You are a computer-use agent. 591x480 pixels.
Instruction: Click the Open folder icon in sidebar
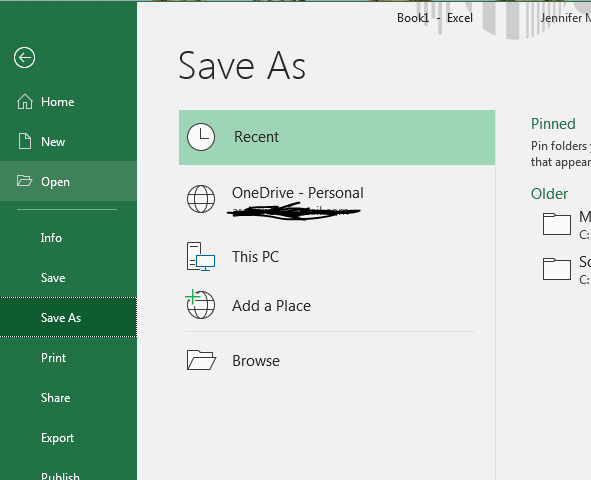[x=24, y=181]
